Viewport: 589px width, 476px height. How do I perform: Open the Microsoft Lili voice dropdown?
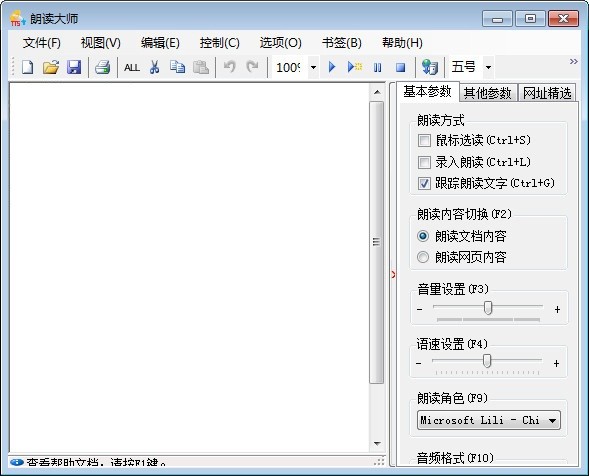click(489, 420)
